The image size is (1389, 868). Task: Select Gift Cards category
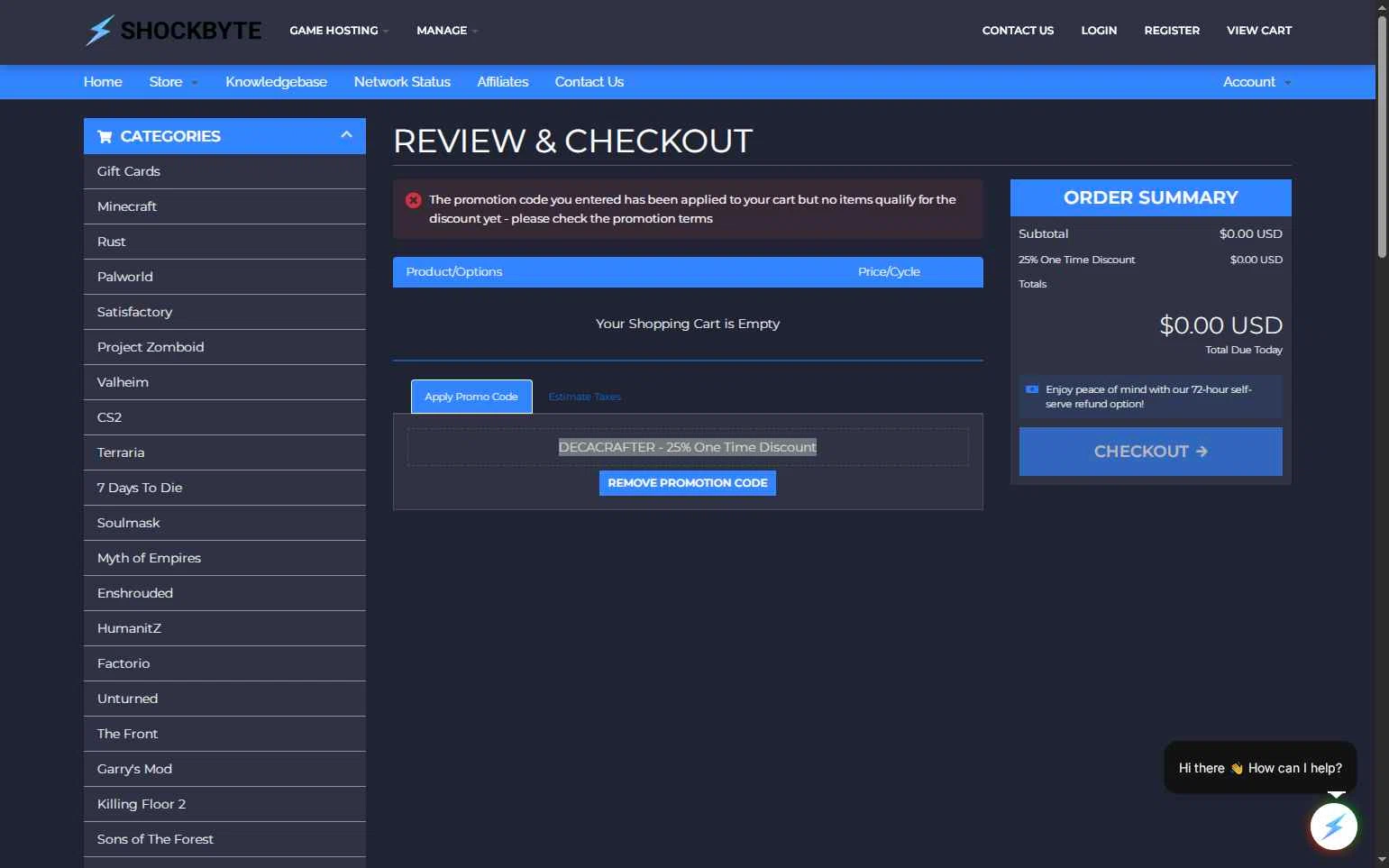click(224, 171)
